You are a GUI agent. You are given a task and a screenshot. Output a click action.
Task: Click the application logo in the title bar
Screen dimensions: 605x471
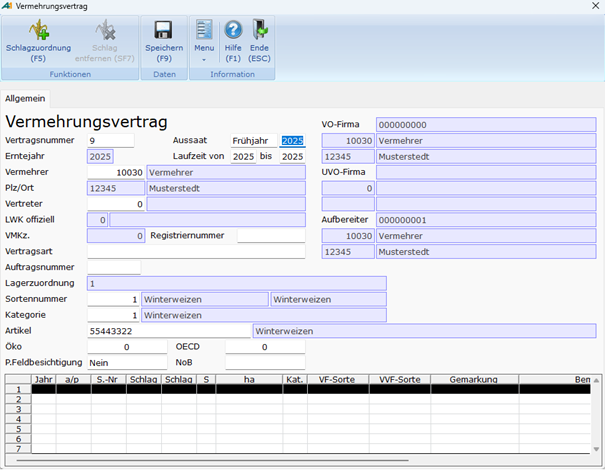tap(7, 6)
